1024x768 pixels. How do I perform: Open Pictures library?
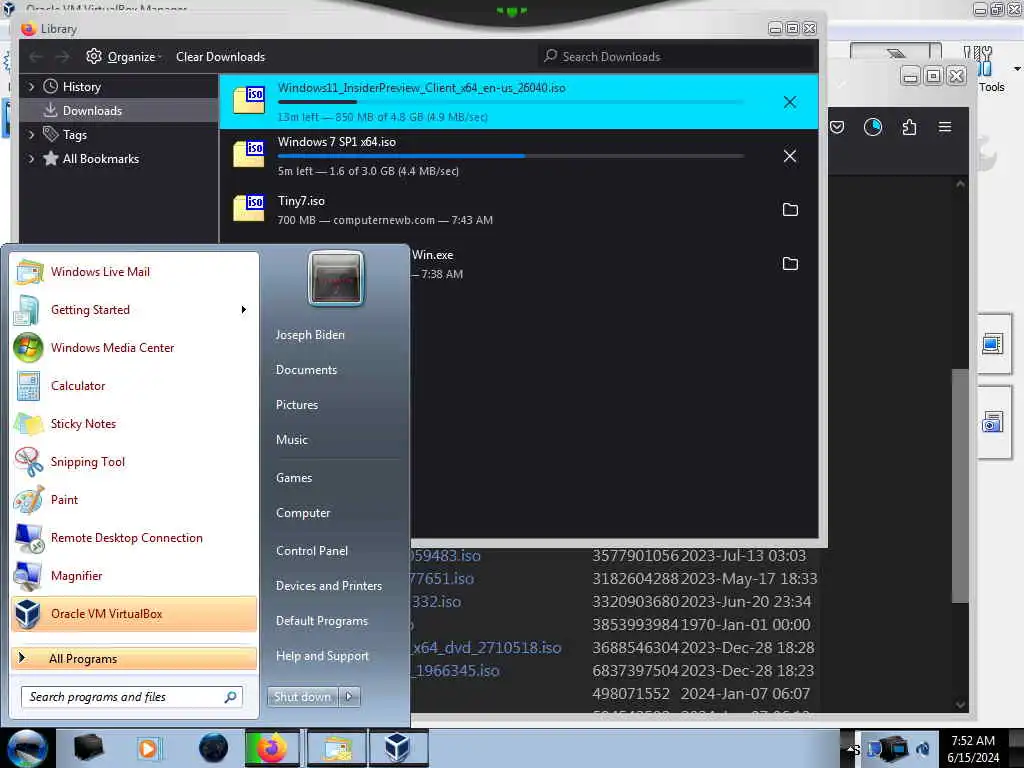click(x=296, y=405)
